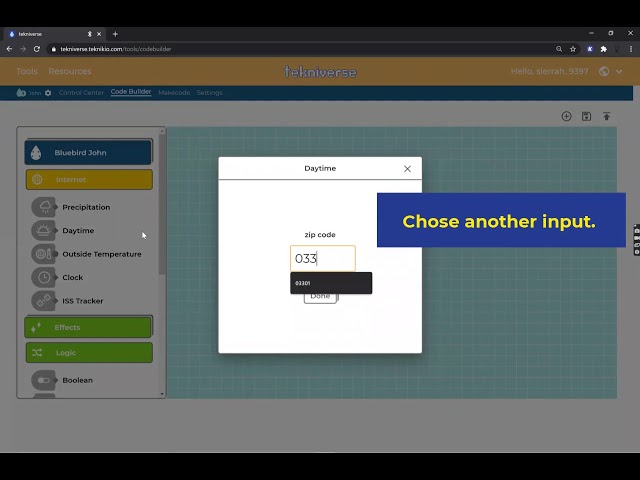The height and width of the screenshot is (480, 640).
Task: Select the Boolean toggle block icon
Action: [44, 380]
